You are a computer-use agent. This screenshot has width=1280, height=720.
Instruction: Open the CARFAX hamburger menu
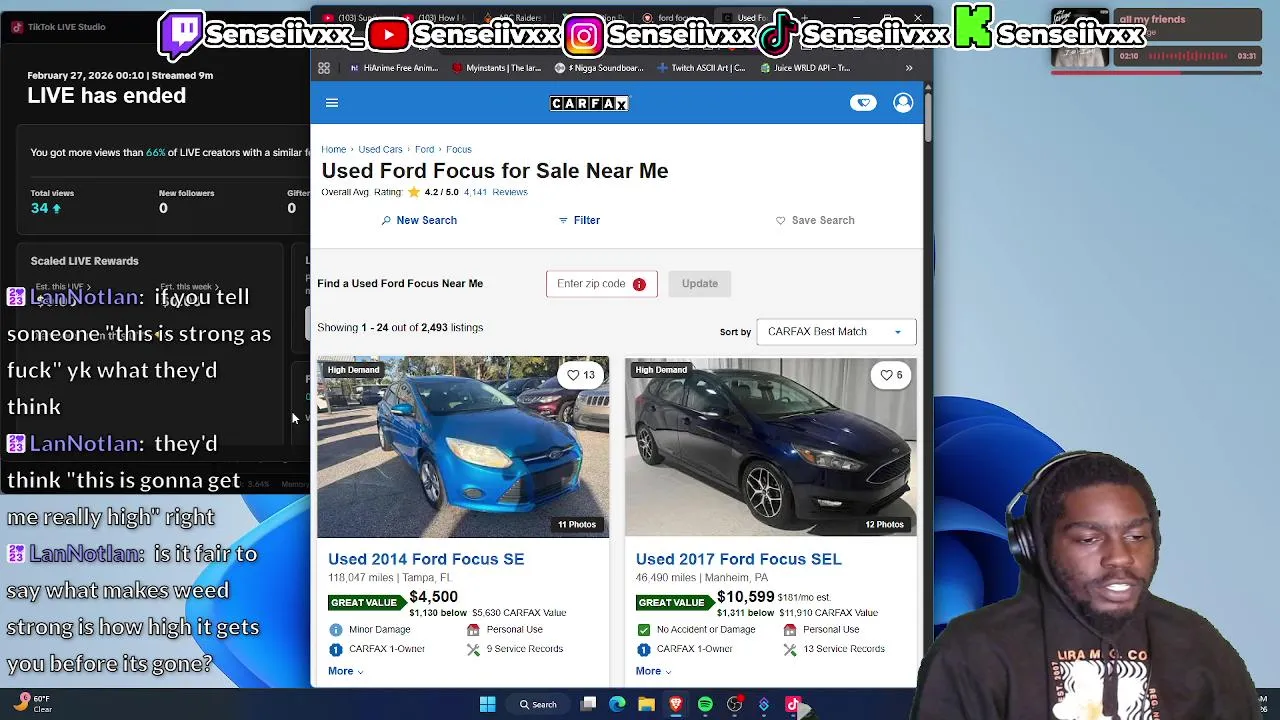click(332, 103)
